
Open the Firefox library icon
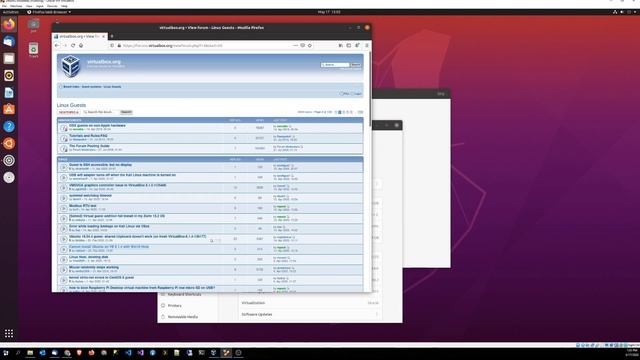[340, 45]
